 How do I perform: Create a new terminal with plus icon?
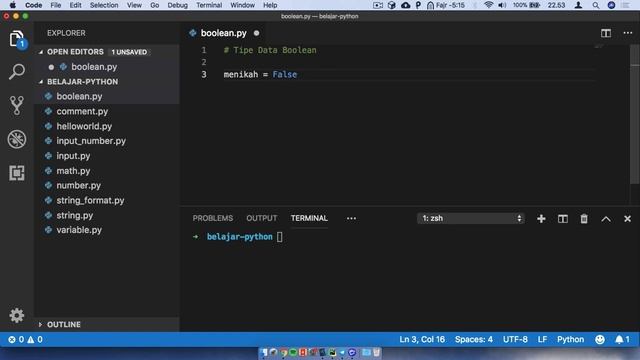point(541,219)
